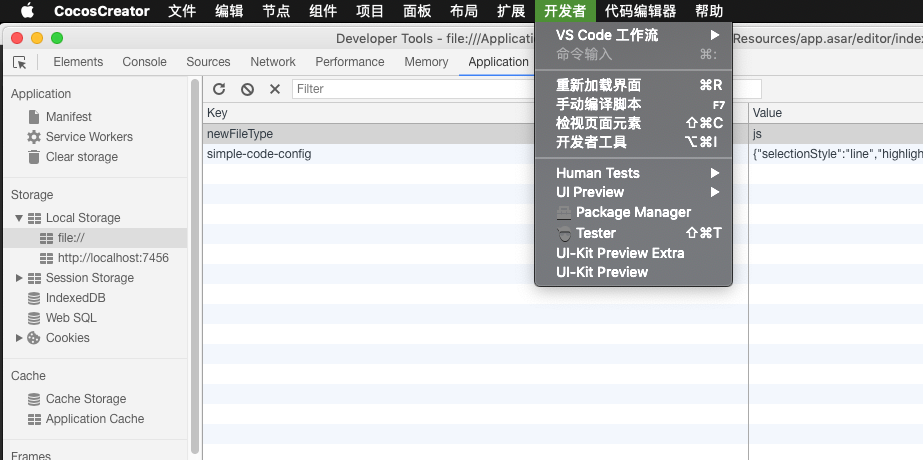Viewport: 923px width, 460px height.
Task: Select http://localhost:7456 storage origin
Action: click(113, 258)
